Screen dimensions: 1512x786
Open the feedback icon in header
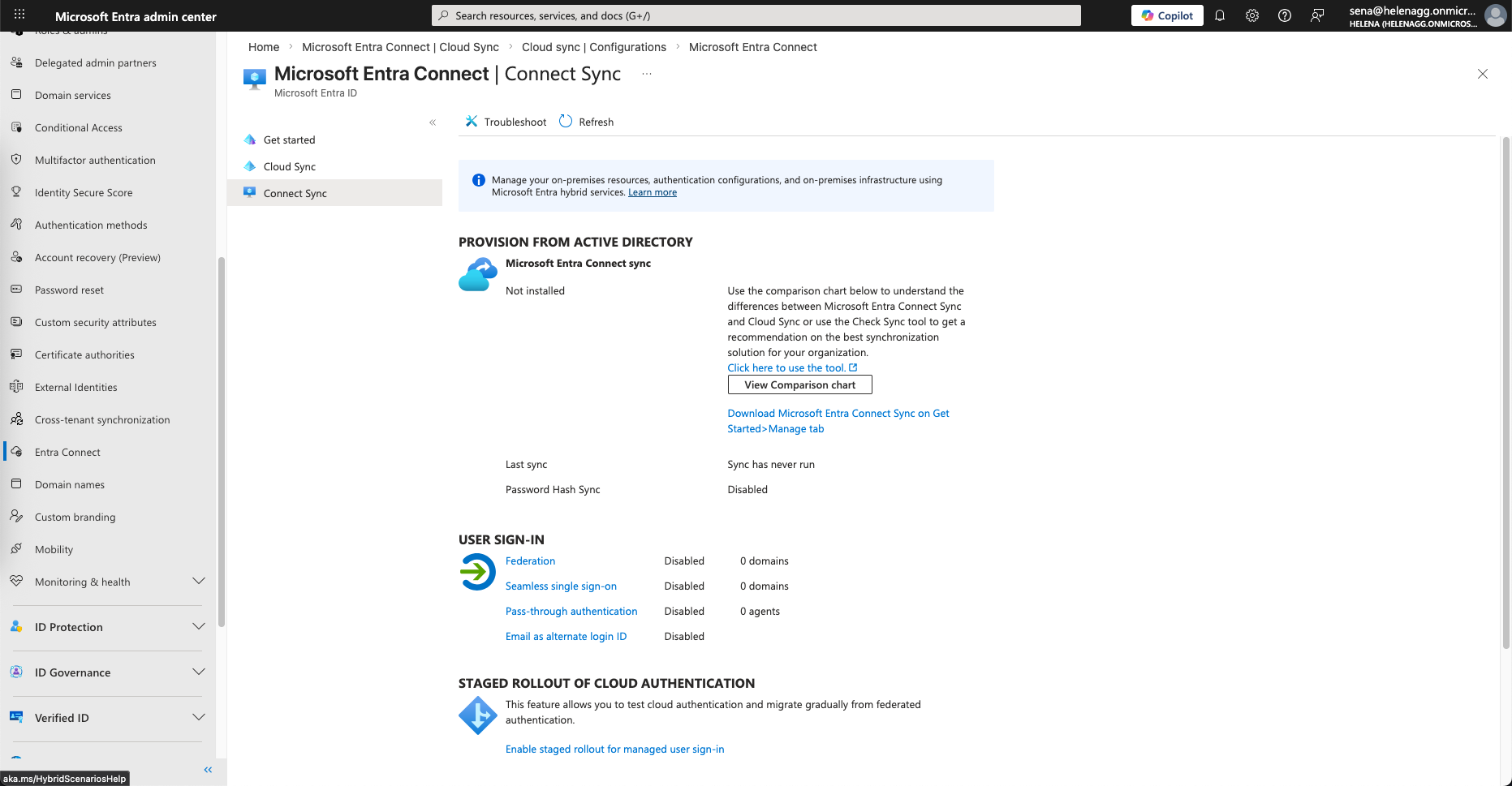(x=1316, y=15)
